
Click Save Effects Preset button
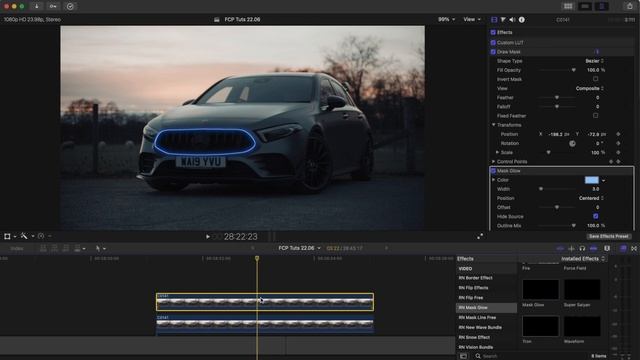[609, 236]
